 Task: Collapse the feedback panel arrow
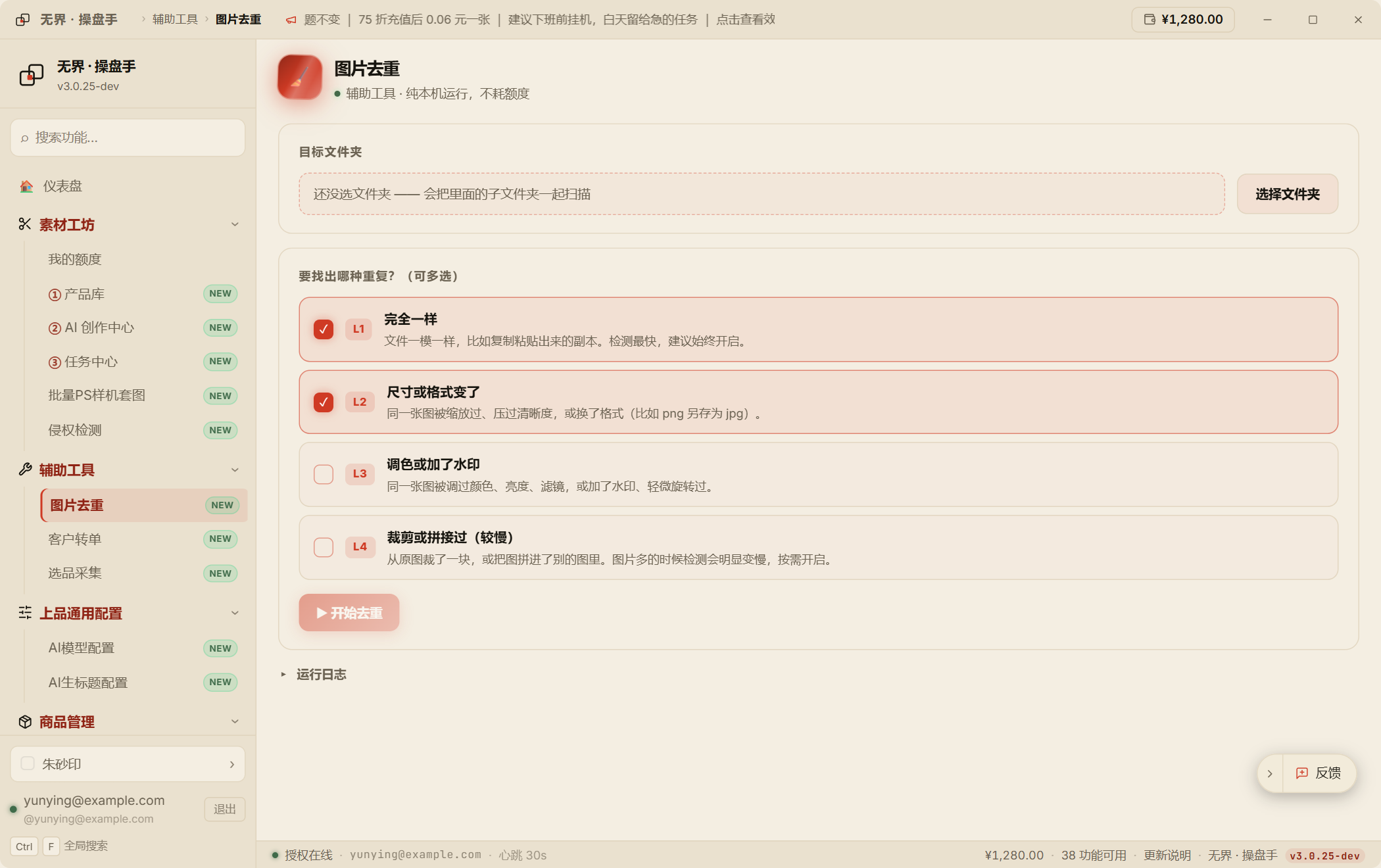click(1270, 773)
